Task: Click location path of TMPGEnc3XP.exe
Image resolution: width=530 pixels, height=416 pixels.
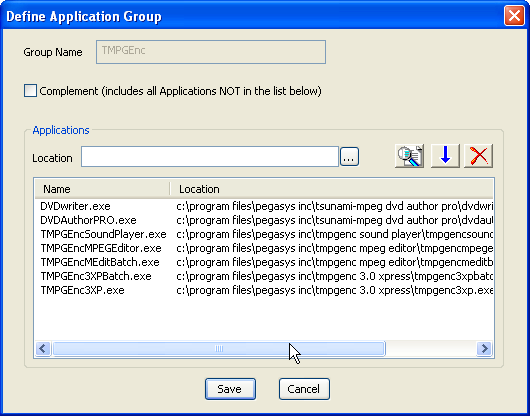Action: pyautogui.click(x=335, y=290)
